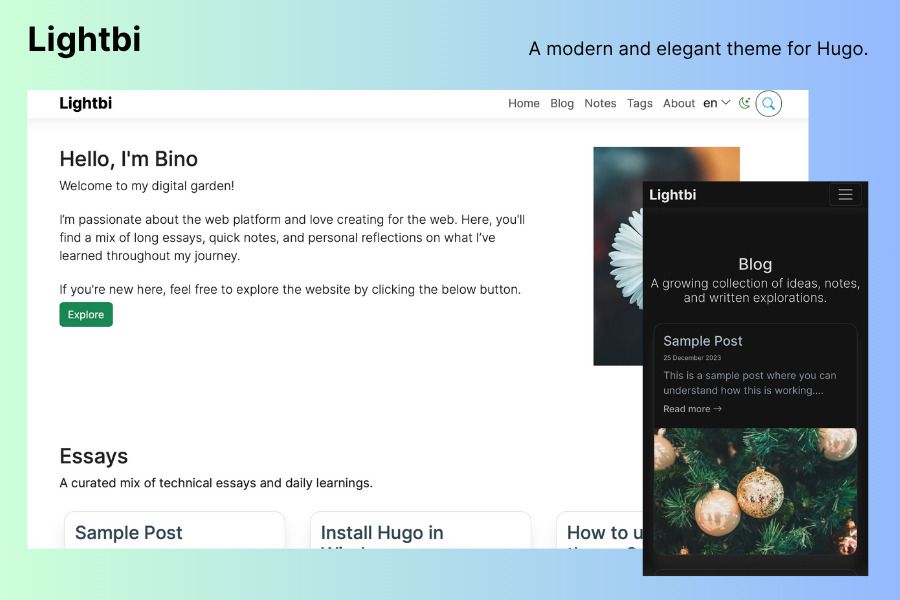Click the Lightbi brand in the mobile preview

(x=673, y=195)
